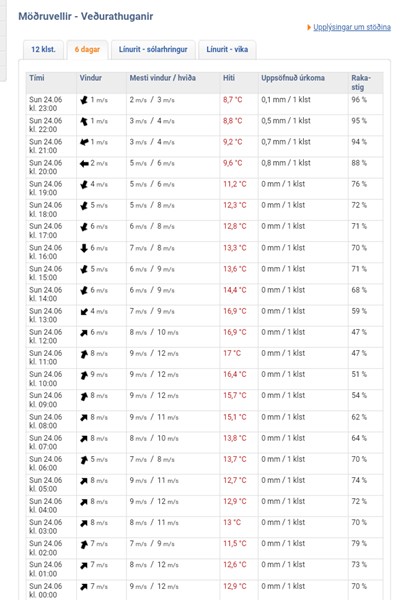Switch to Línurit - sólarhringur tab
403x600 pixels.
153,50
